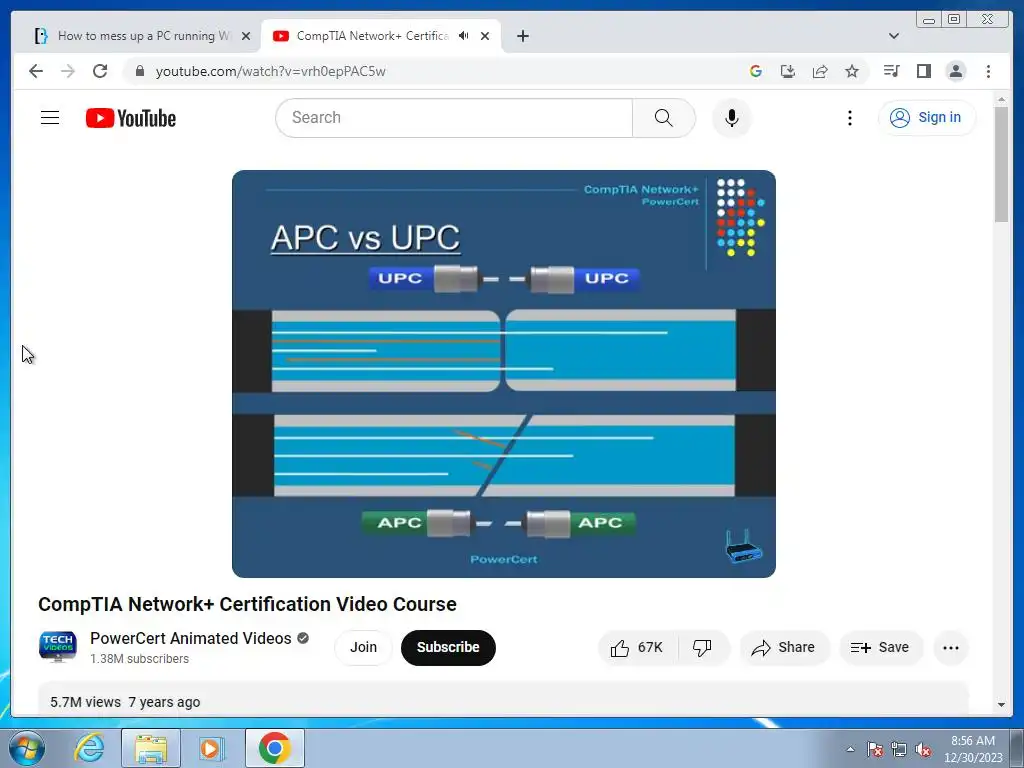
Task: Toggle the Chrome side panel
Action: [923, 71]
